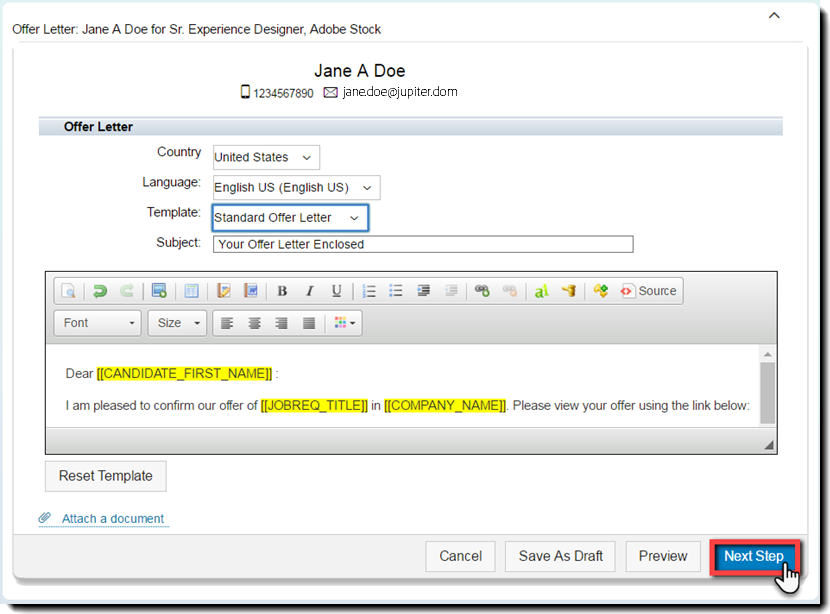Toggle center alignment for the text

253,322
